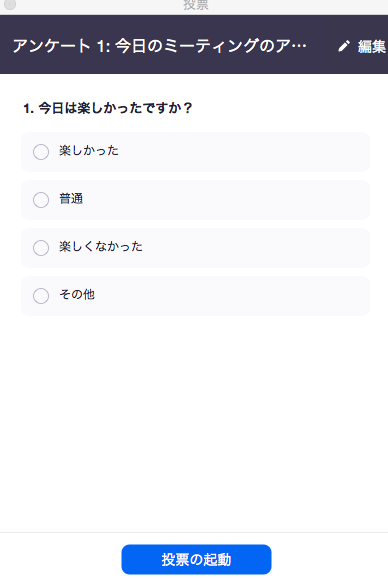388x579 pixels.
Task: Click the blank white area below その他 option
Action: [195, 421]
